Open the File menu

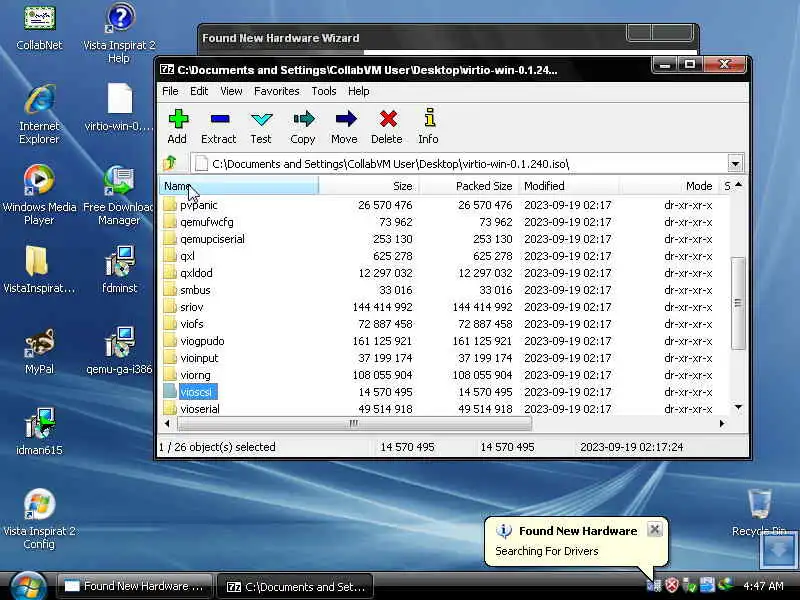[x=170, y=91]
